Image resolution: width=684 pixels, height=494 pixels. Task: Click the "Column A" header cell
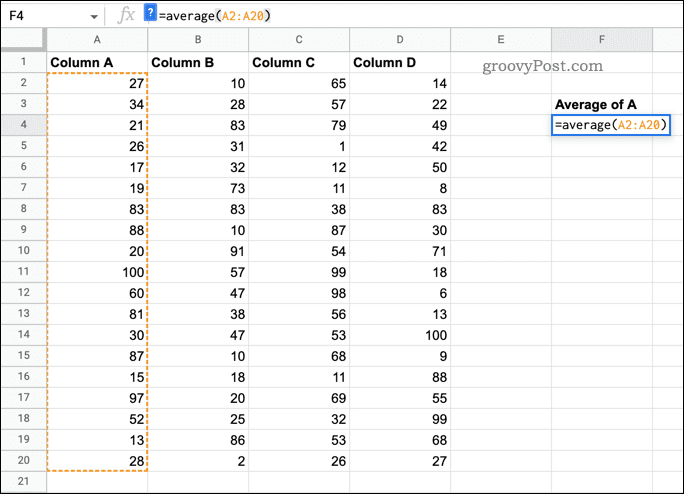(97, 62)
